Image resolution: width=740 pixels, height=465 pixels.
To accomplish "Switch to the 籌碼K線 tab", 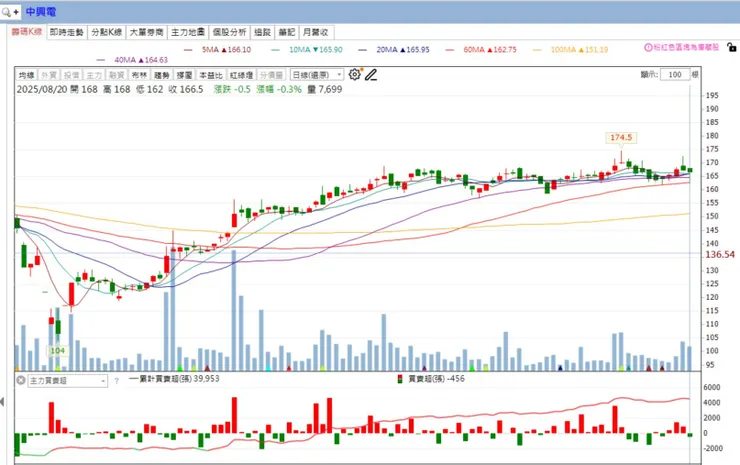I will (x=27, y=32).
